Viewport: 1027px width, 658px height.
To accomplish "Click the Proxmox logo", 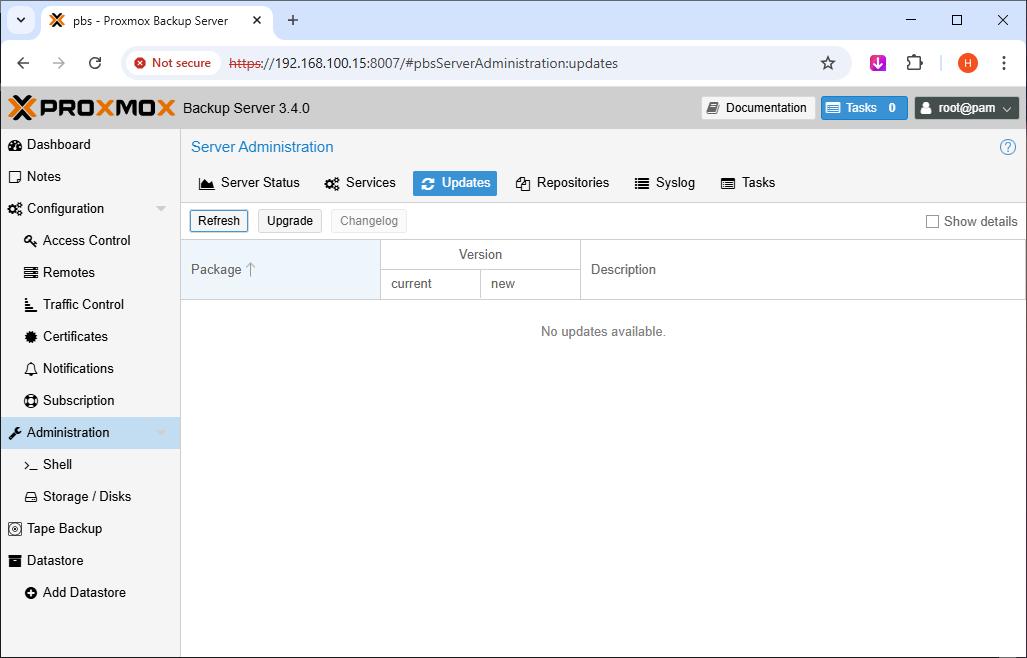I will (x=92, y=108).
